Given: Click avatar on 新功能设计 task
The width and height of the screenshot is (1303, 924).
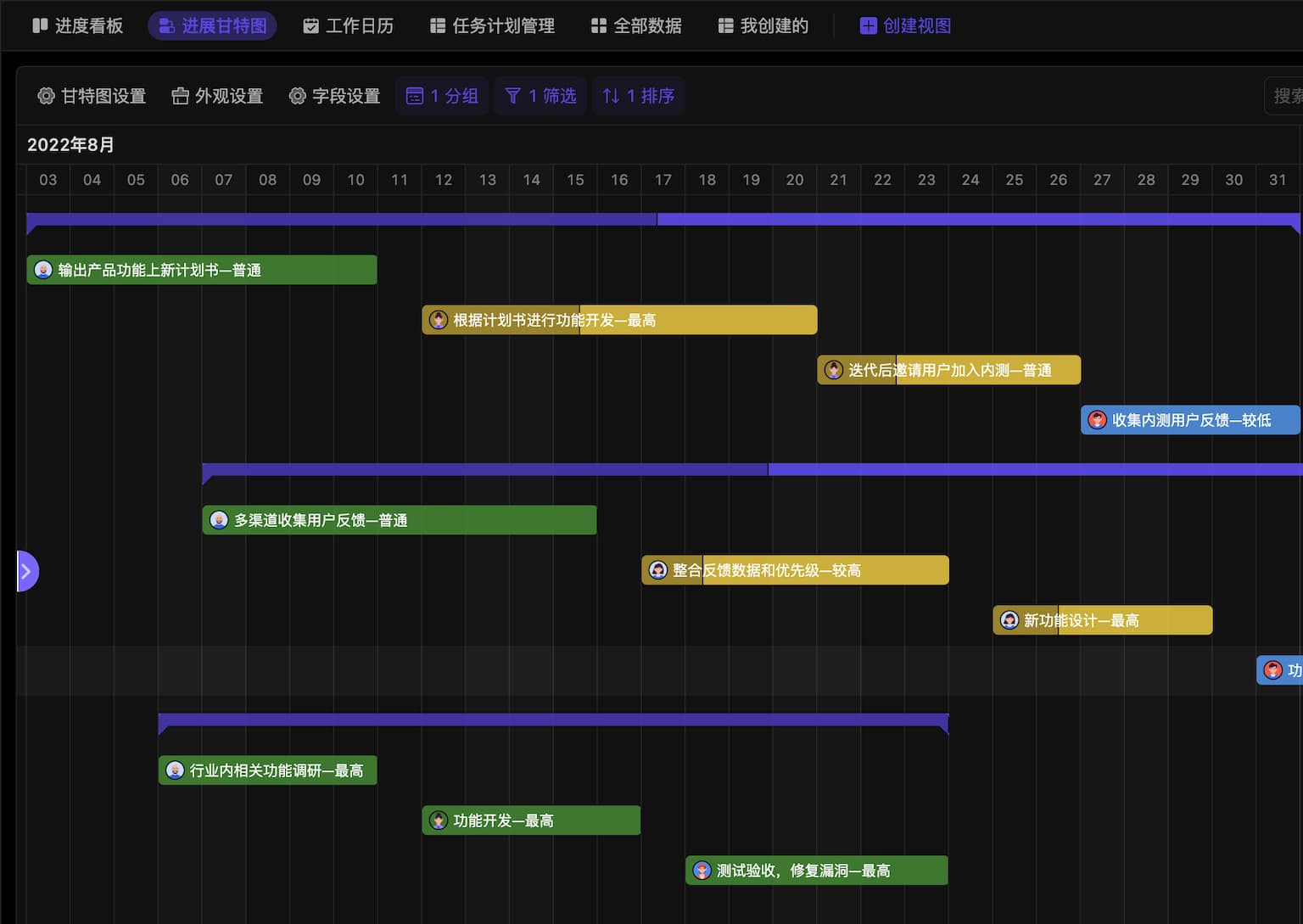Looking at the screenshot, I should pyautogui.click(x=1009, y=620).
